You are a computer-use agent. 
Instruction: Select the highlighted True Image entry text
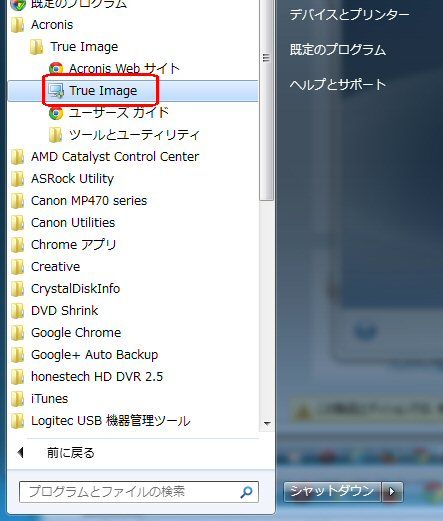tap(103, 91)
